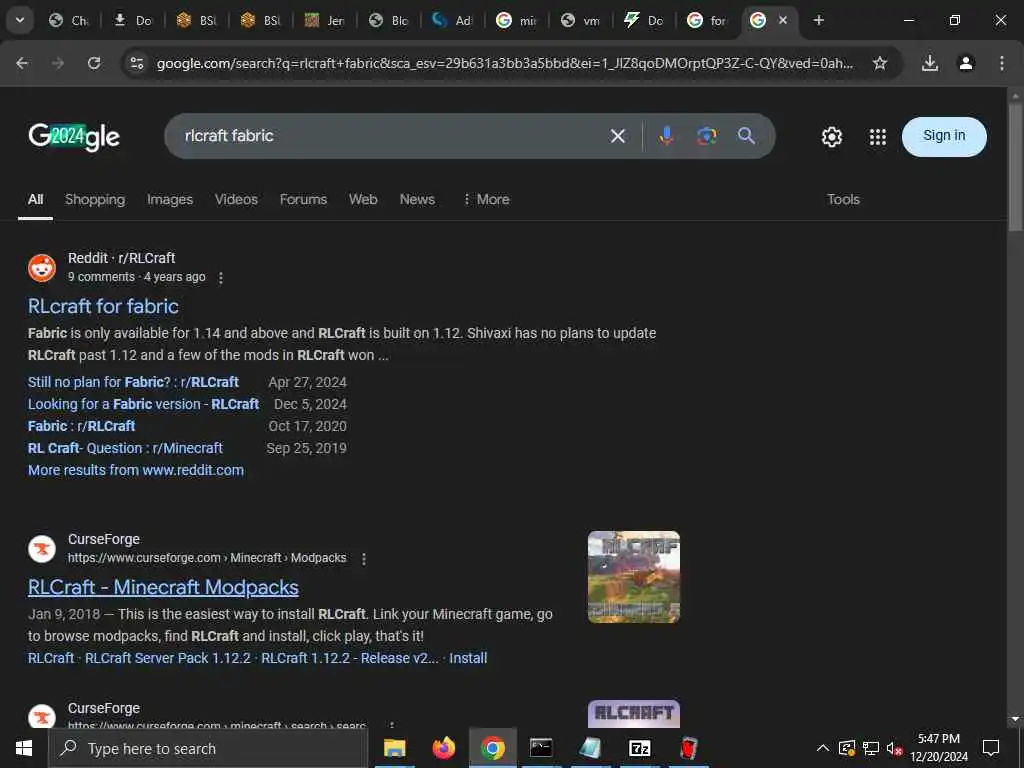Open More results from www.reddit.com
Viewport: 1024px width, 768px height.
[136, 470]
